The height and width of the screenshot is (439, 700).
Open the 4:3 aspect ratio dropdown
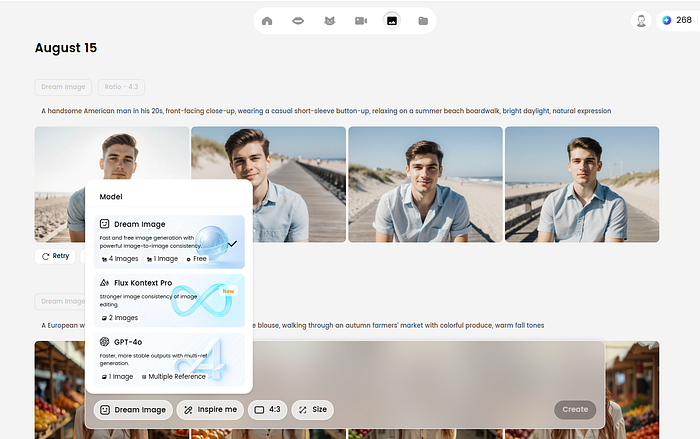point(267,410)
